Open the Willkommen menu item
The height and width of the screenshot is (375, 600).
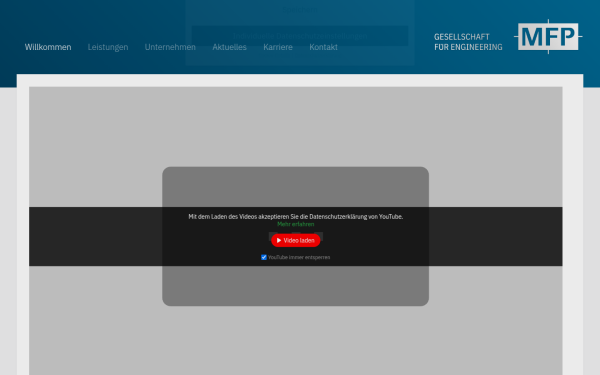pyautogui.click(x=48, y=47)
